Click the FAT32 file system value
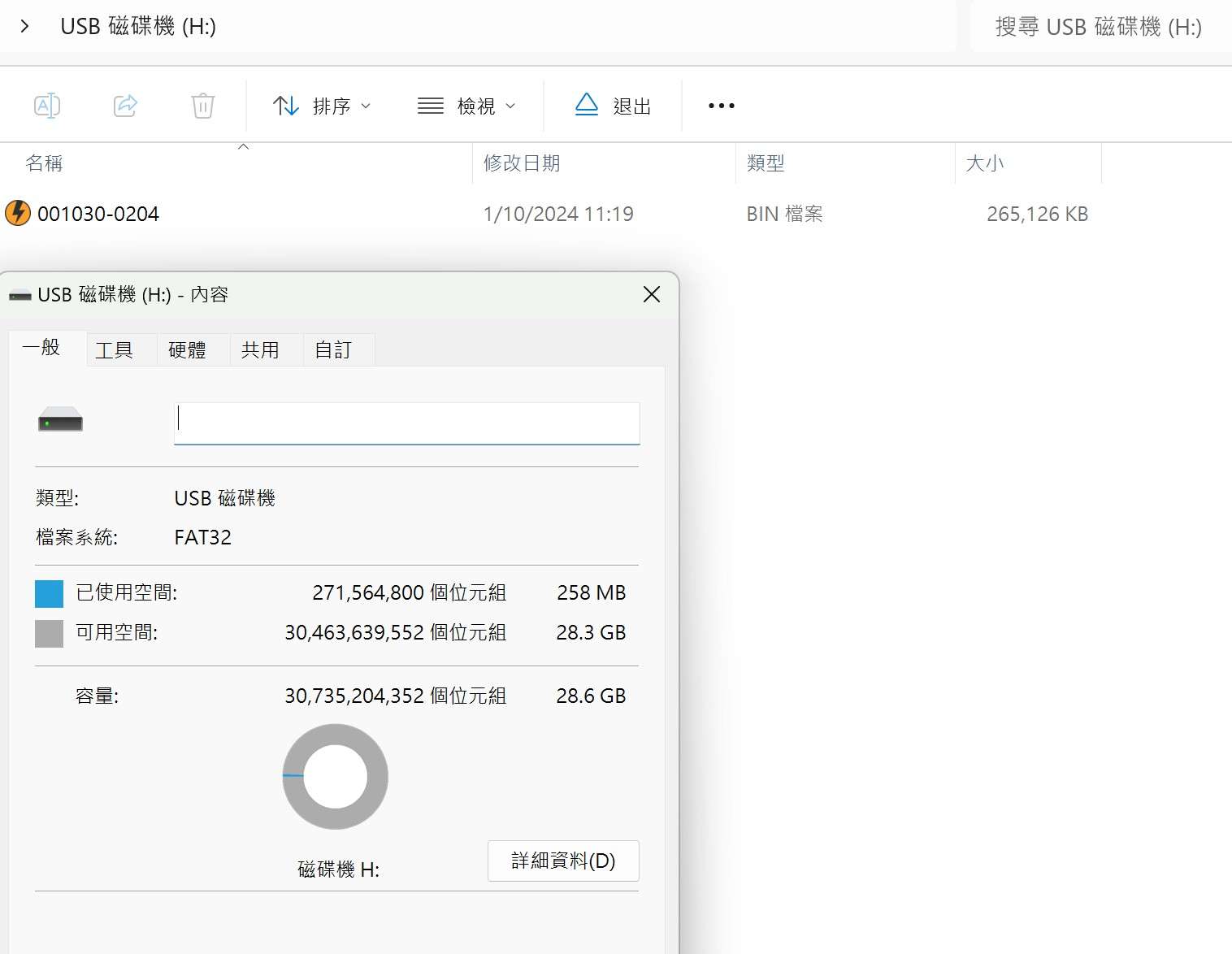The height and width of the screenshot is (954, 1232). (203, 538)
